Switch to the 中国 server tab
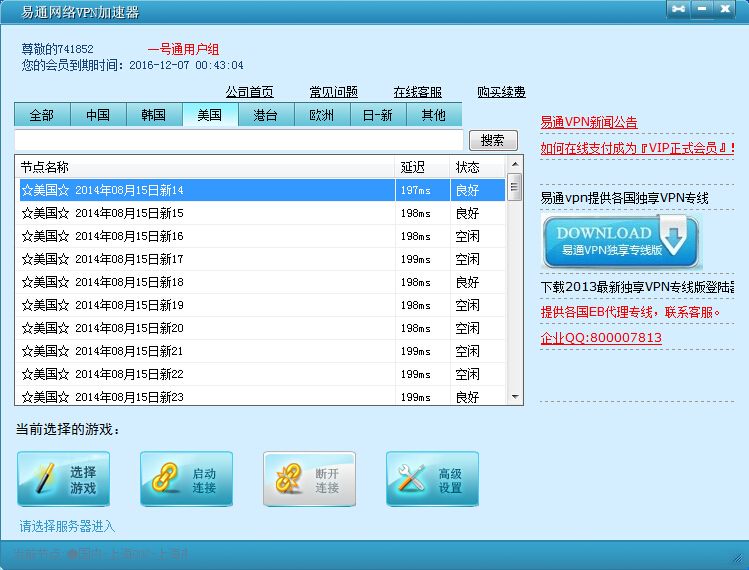 click(x=98, y=115)
